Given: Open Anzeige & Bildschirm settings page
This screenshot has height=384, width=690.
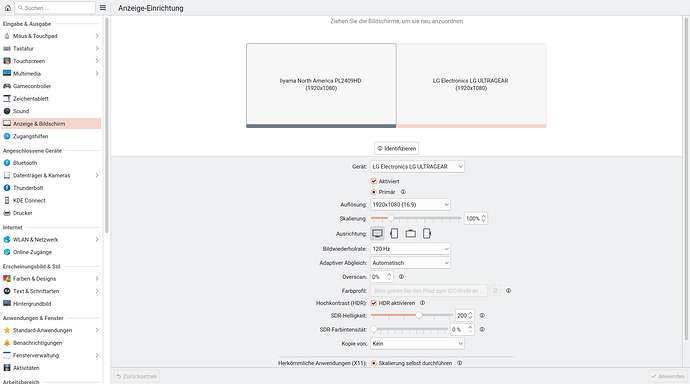Looking at the screenshot, I should pyautogui.click(x=51, y=124).
